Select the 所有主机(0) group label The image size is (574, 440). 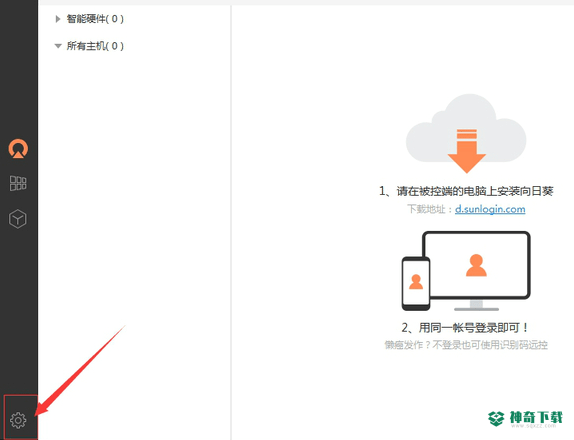(95, 46)
